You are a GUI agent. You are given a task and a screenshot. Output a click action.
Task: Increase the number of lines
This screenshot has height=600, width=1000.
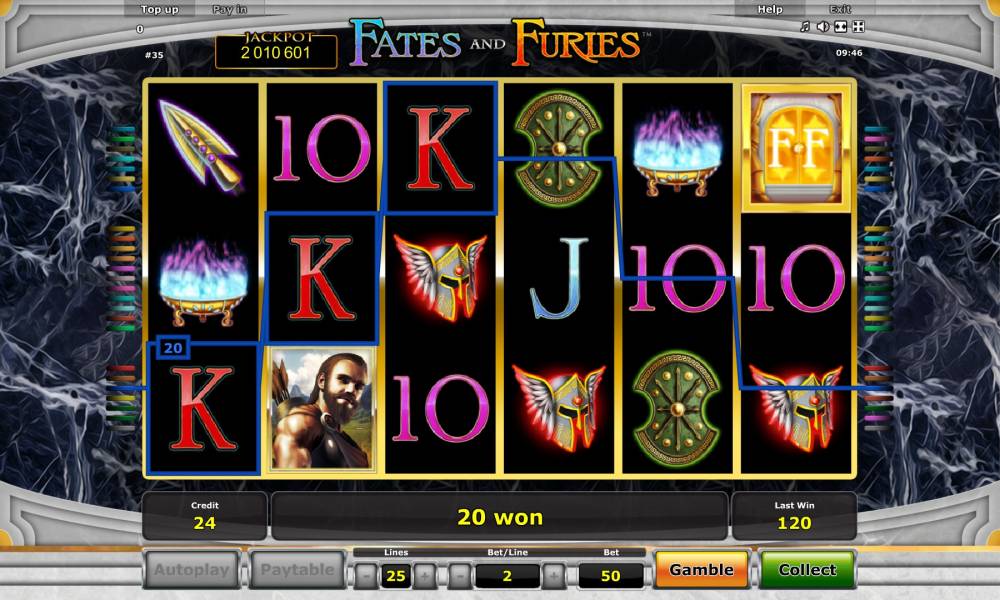click(425, 576)
